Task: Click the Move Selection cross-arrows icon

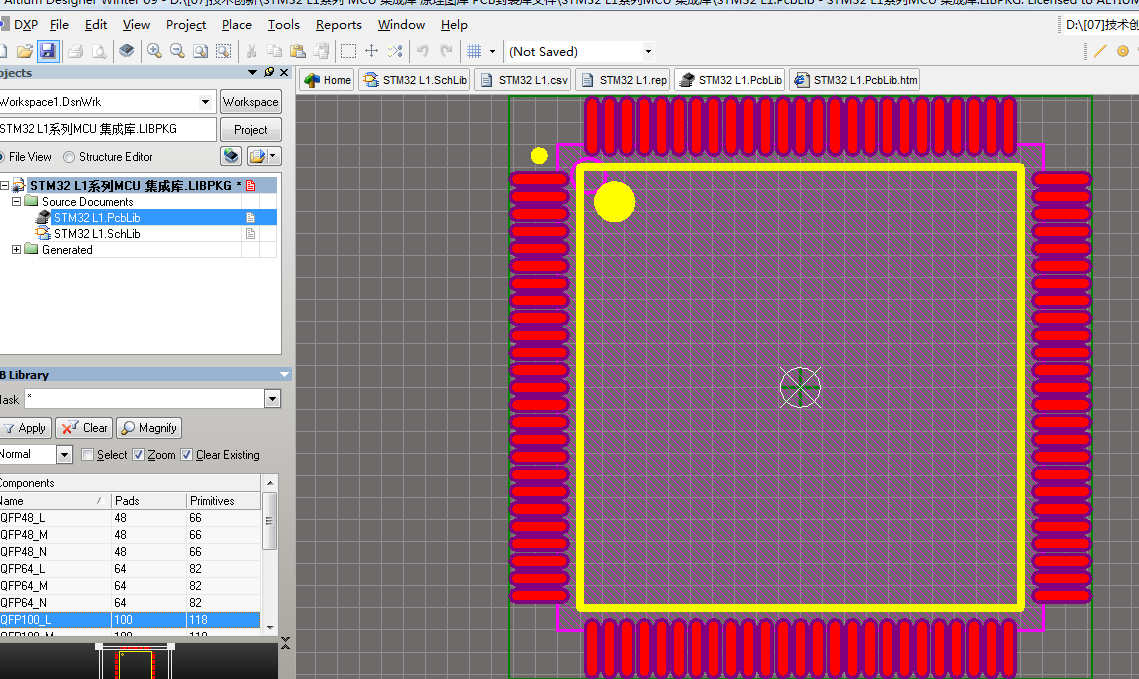Action: [x=371, y=51]
